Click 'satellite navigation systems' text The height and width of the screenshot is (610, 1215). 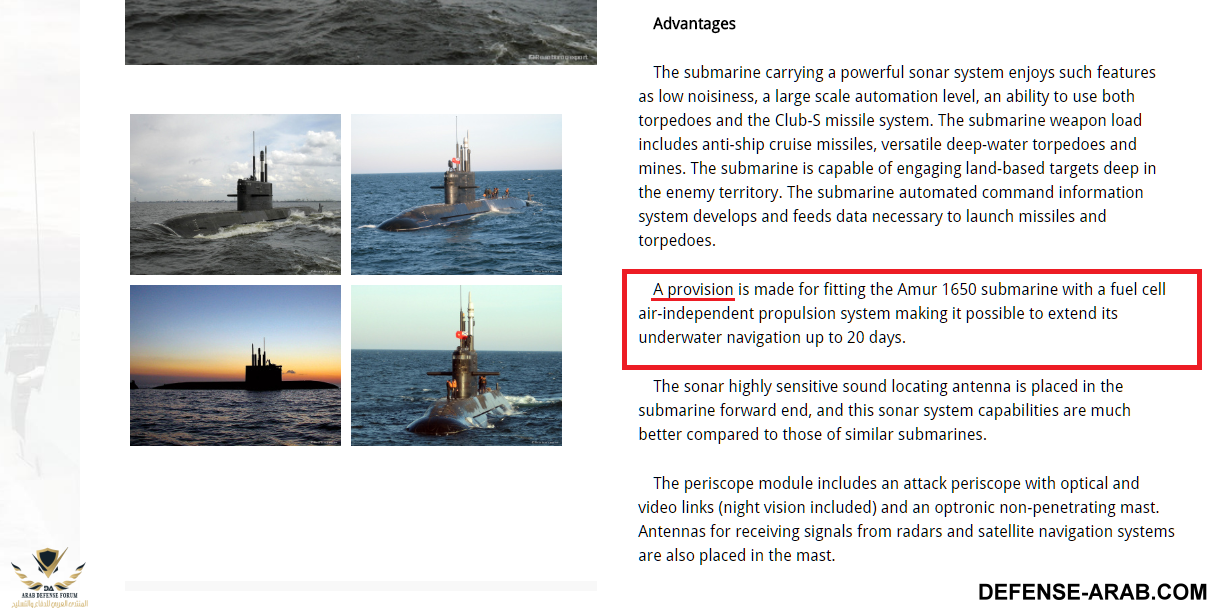click(1070, 531)
